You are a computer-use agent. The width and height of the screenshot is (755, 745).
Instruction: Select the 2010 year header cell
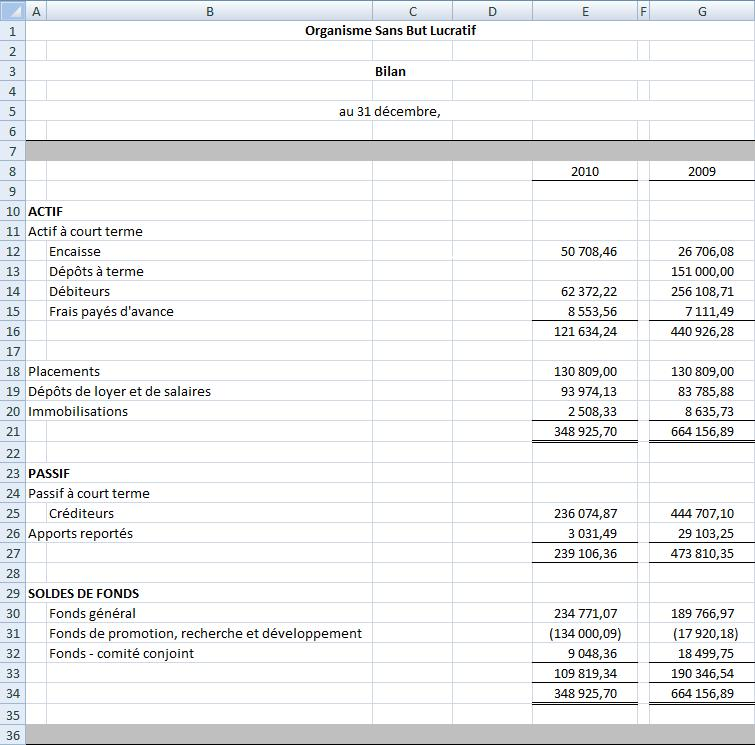pos(585,171)
